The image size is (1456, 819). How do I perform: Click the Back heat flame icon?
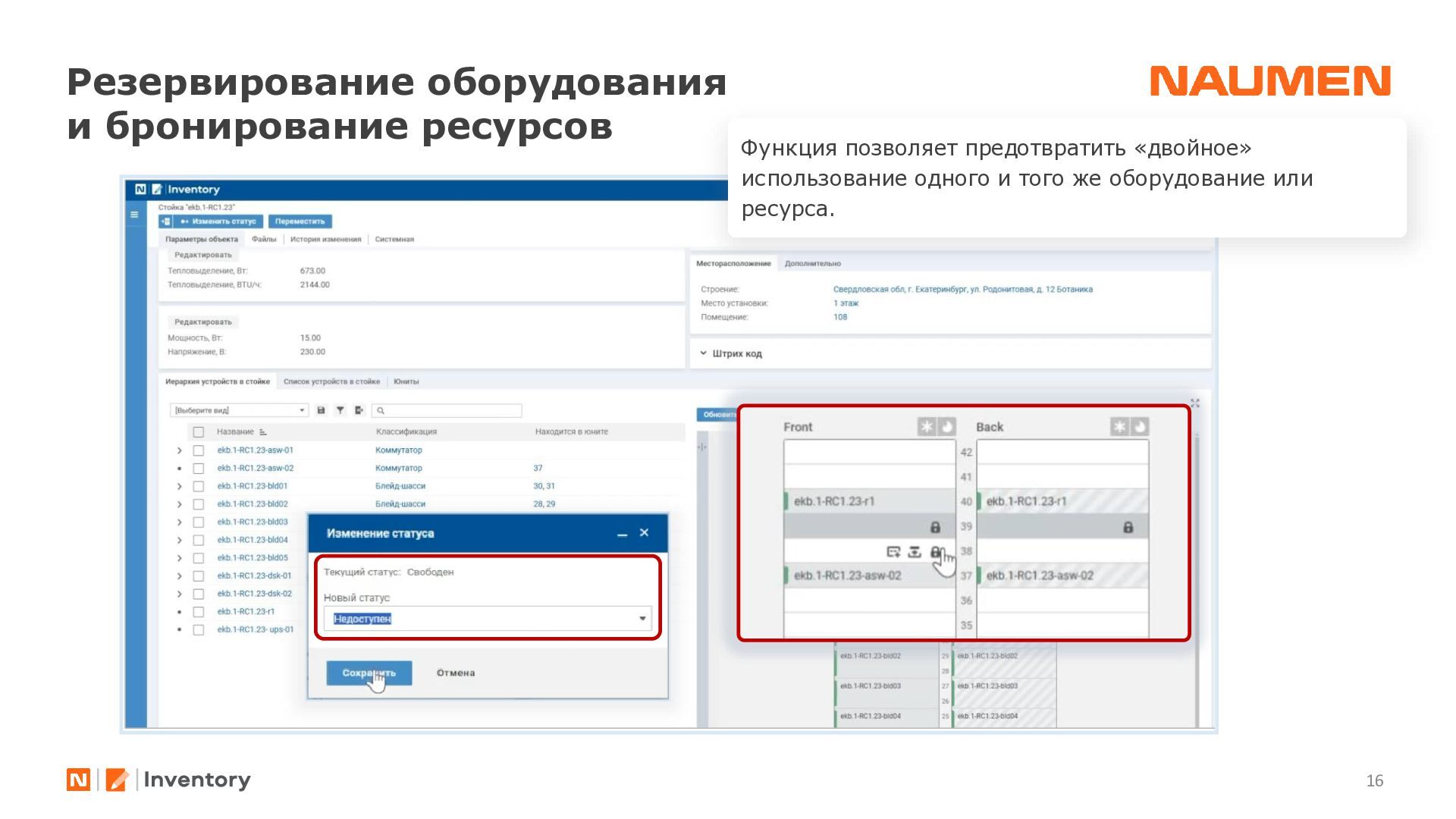click(1139, 427)
